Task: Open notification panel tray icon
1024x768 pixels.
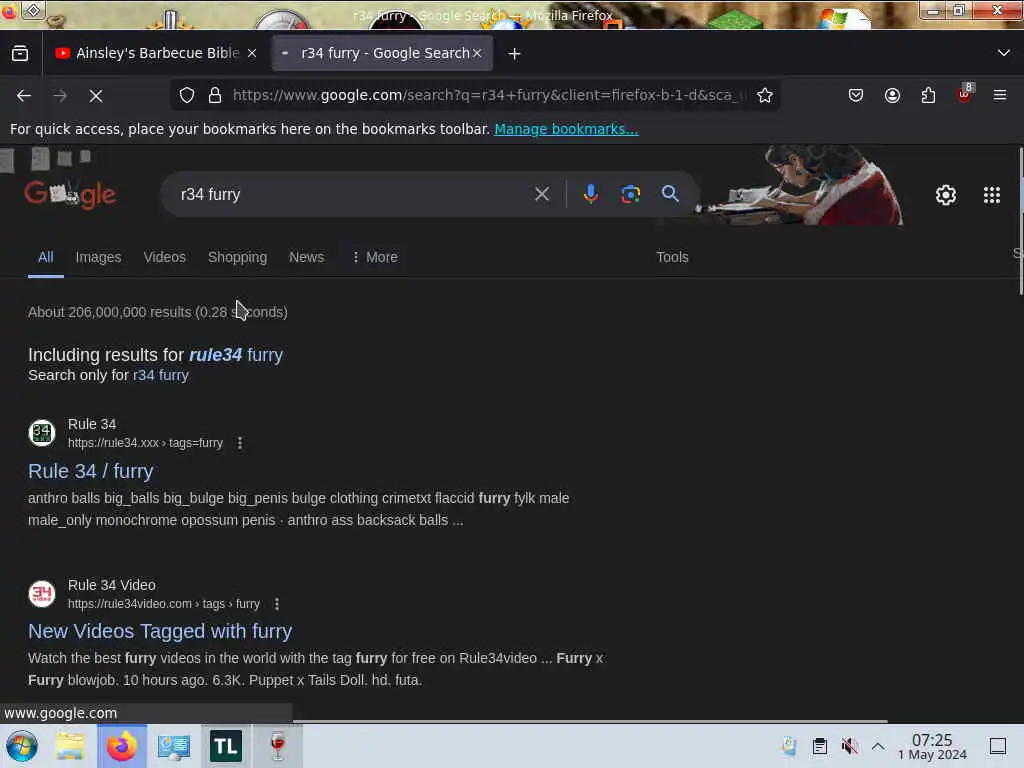Action: click(x=998, y=746)
